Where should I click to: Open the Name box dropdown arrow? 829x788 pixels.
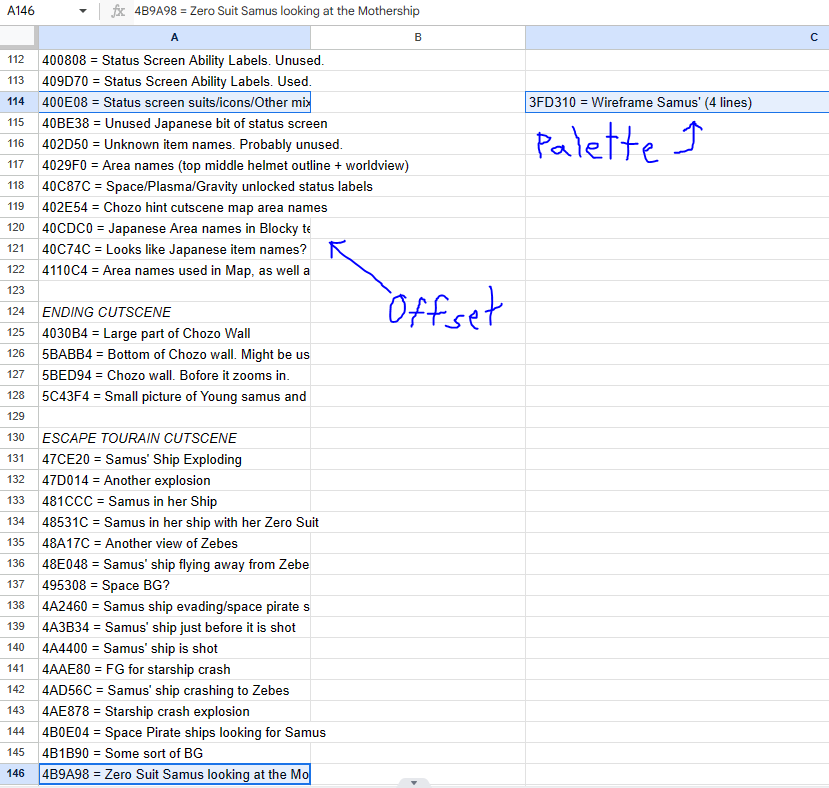82,11
